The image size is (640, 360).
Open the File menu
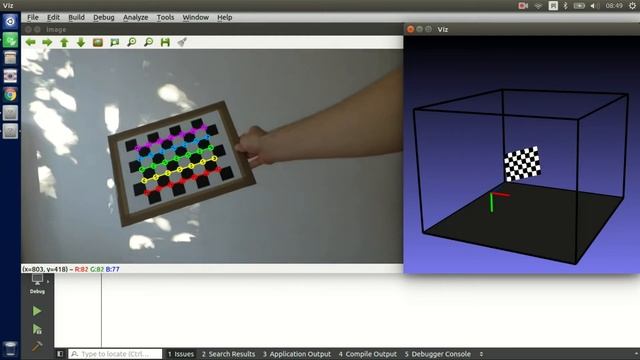tap(33, 17)
